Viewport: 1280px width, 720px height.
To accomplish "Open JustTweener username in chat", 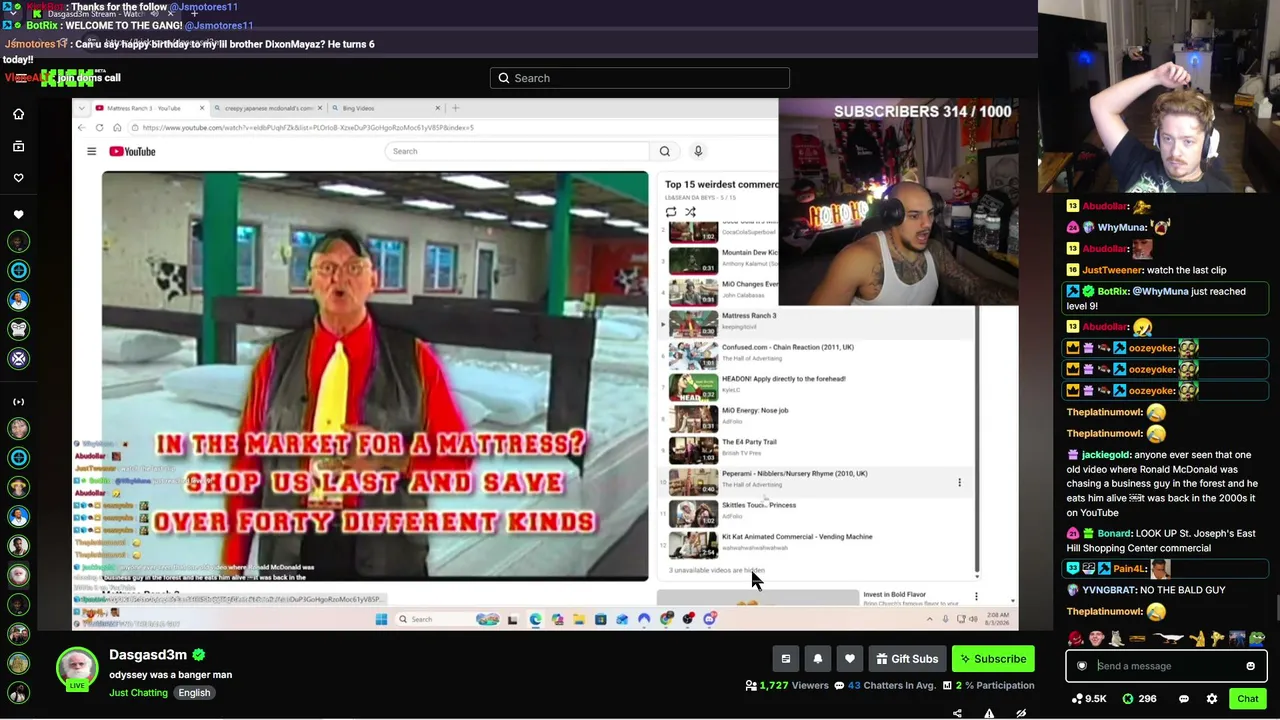I will coord(1112,270).
